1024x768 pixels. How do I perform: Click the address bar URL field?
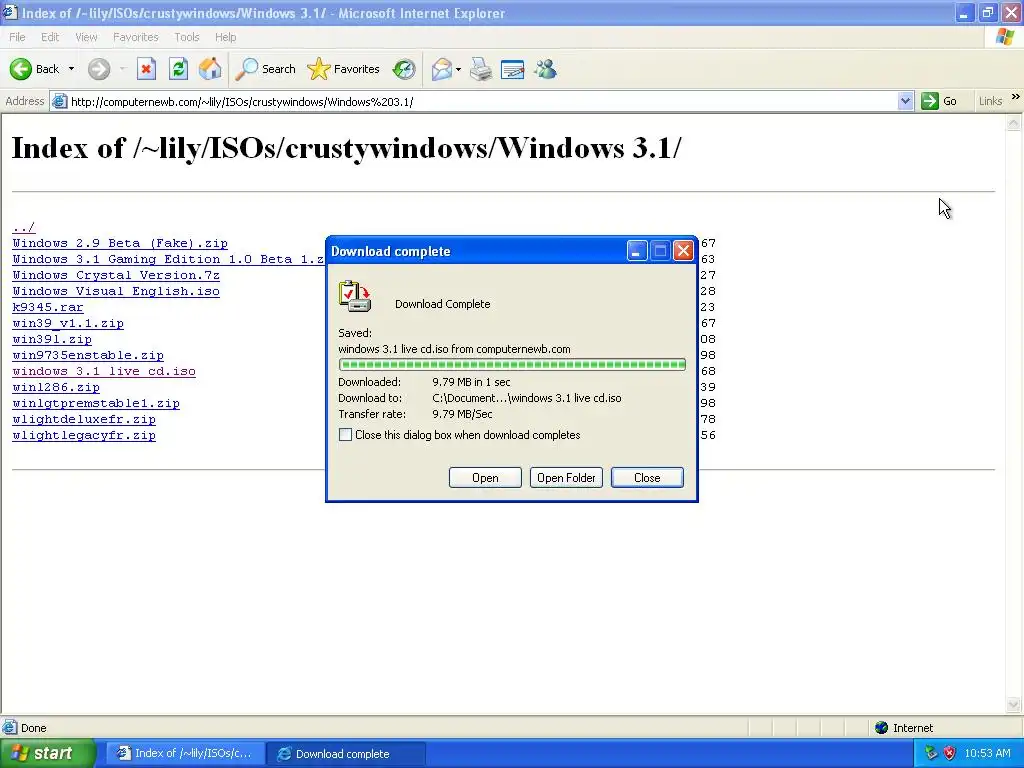[483, 101]
